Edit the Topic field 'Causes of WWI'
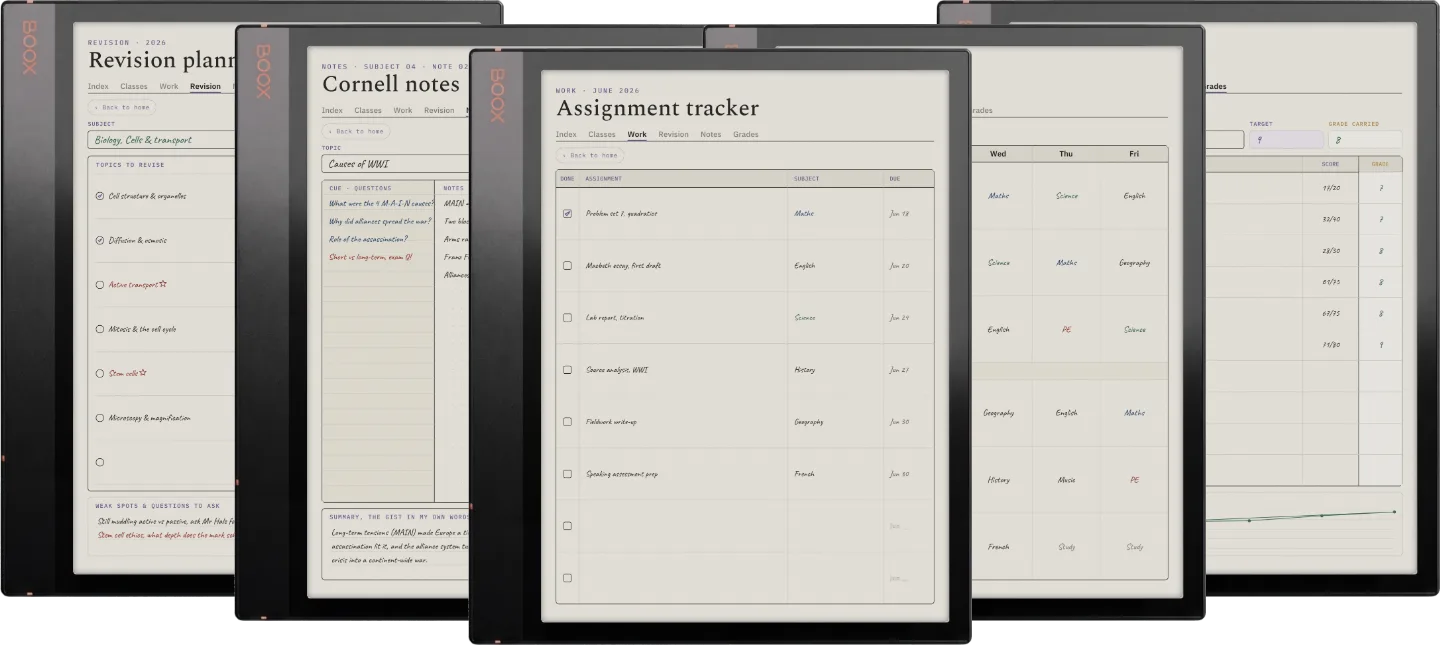The width and height of the screenshot is (1440, 646). coord(395,164)
